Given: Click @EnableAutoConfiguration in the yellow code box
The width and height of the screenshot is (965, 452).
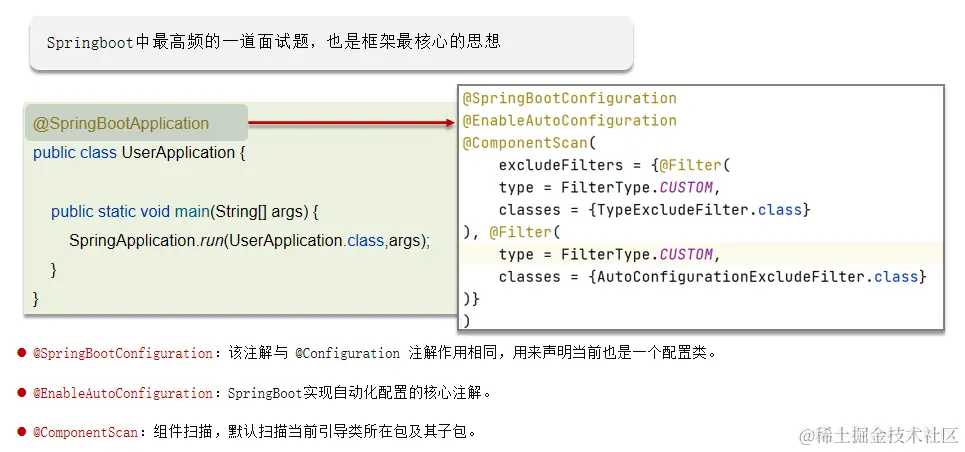Looking at the screenshot, I should (x=569, y=121).
